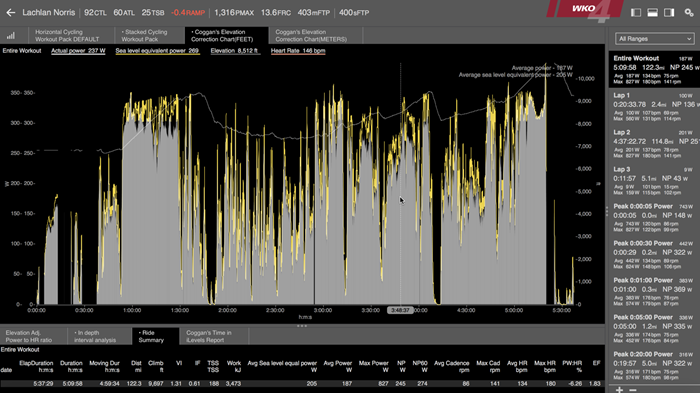Image resolution: width=700 pixels, height=393 pixels.
Task: Switch to Stacked Cycling Workout Pack tab
Action: tap(144, 35)
